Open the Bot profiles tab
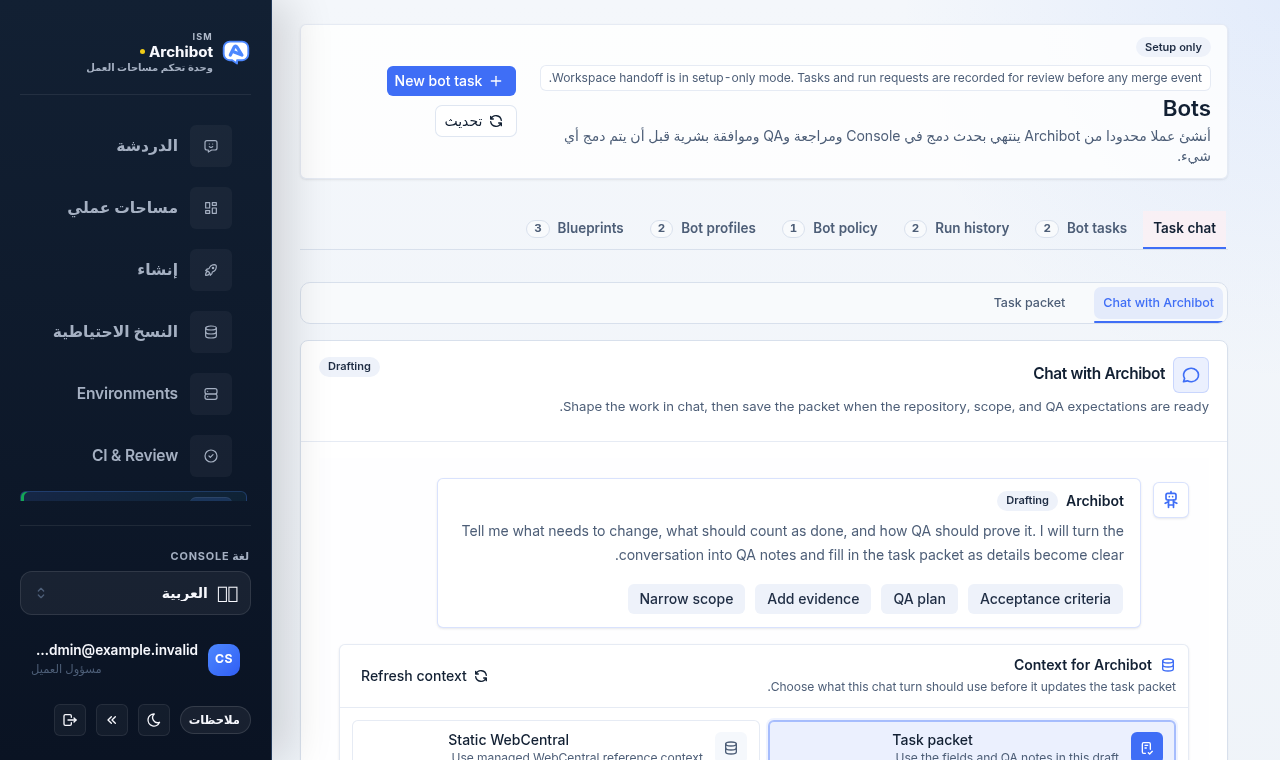Image resolution: width=1280 pixels, height=760 pixels. (x=703, y=228)
